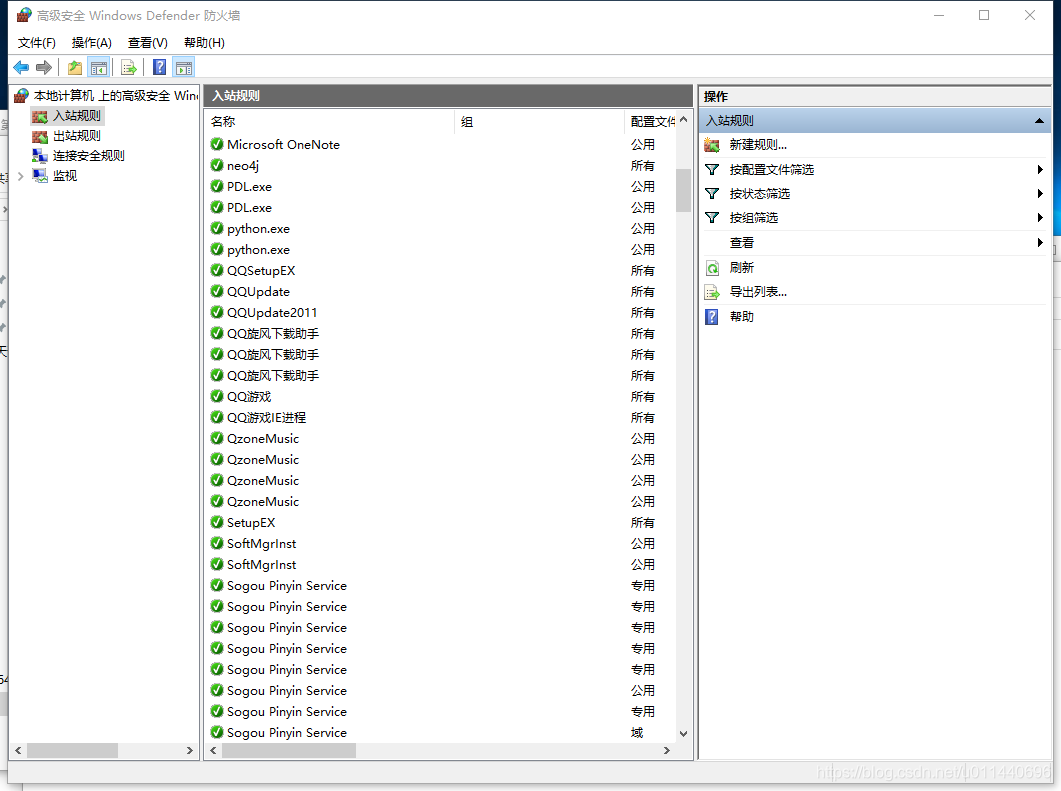Click the root node firewall icon in the tree
Image resolution: width=1061 pixels, height=791 pixels.
[21, 95]
